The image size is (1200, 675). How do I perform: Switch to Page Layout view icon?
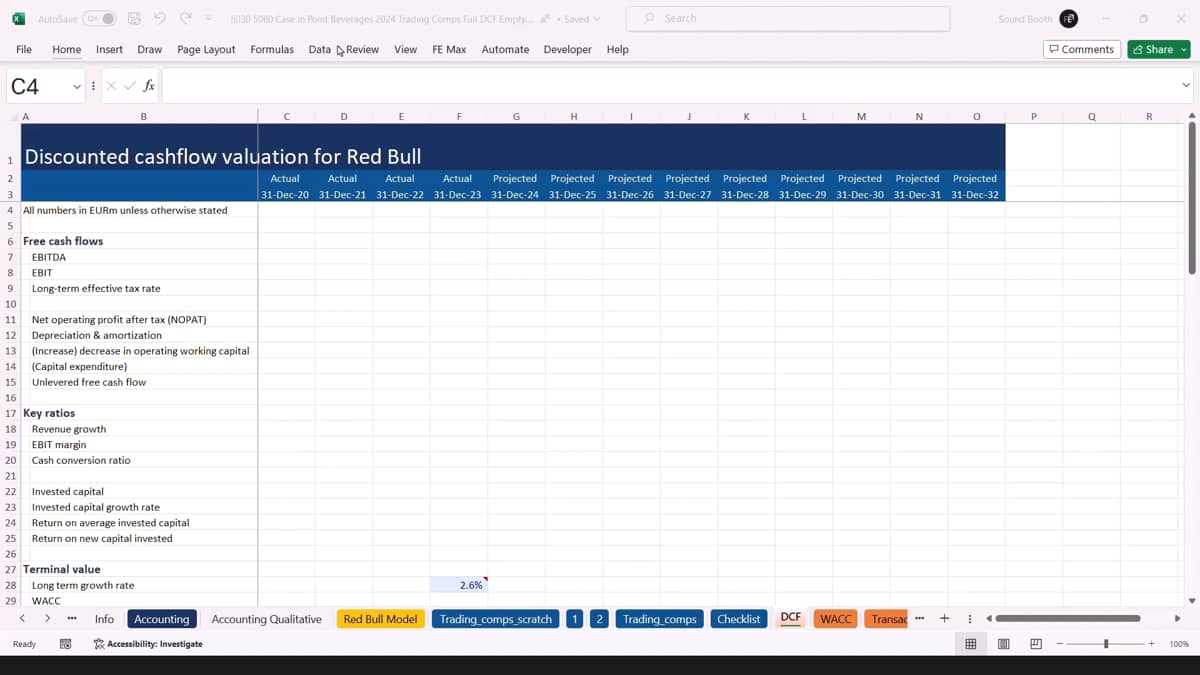click(1003, 644)
